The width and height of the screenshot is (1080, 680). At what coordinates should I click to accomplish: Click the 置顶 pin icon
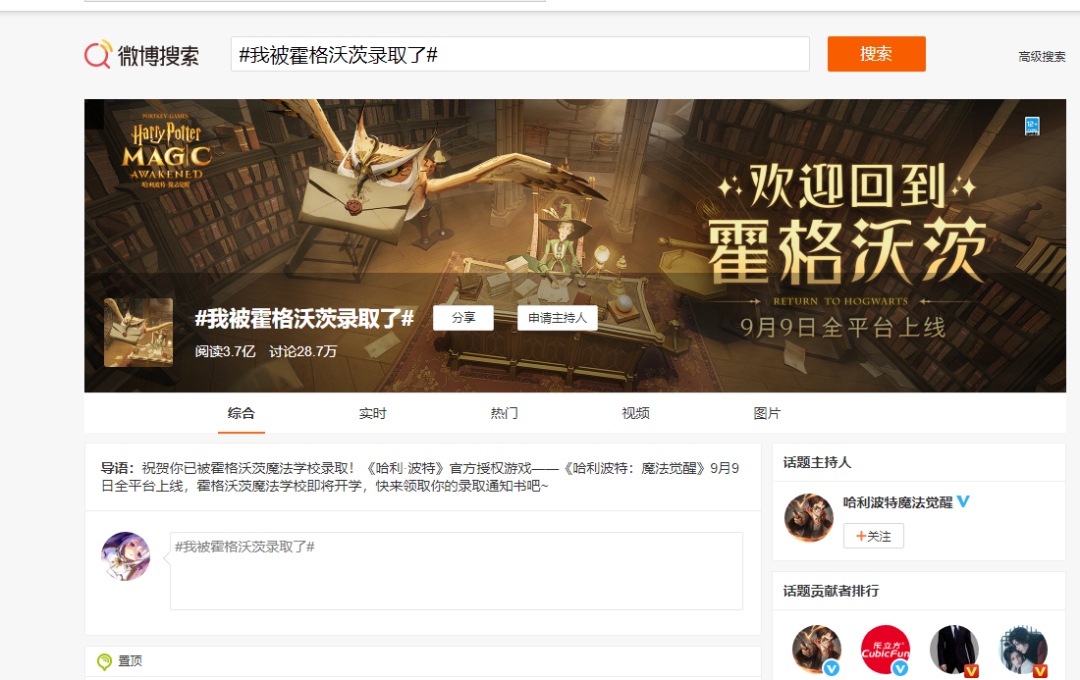point(104,661)
